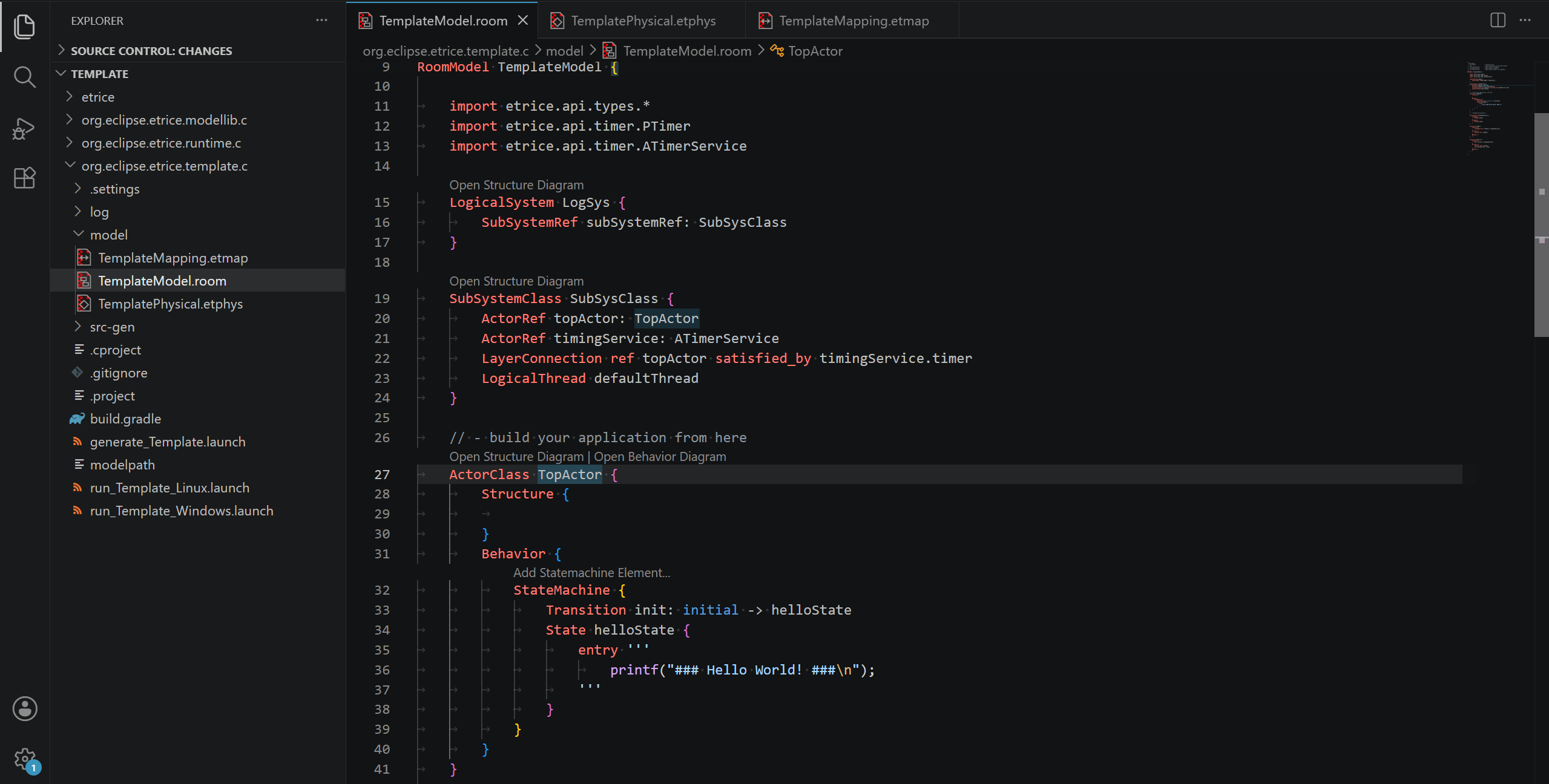This screenshot has width=1549, height=784.
Task: Switch to the TemplateModel.room tab
Action: pyautogui.click(x=442, y=21)
